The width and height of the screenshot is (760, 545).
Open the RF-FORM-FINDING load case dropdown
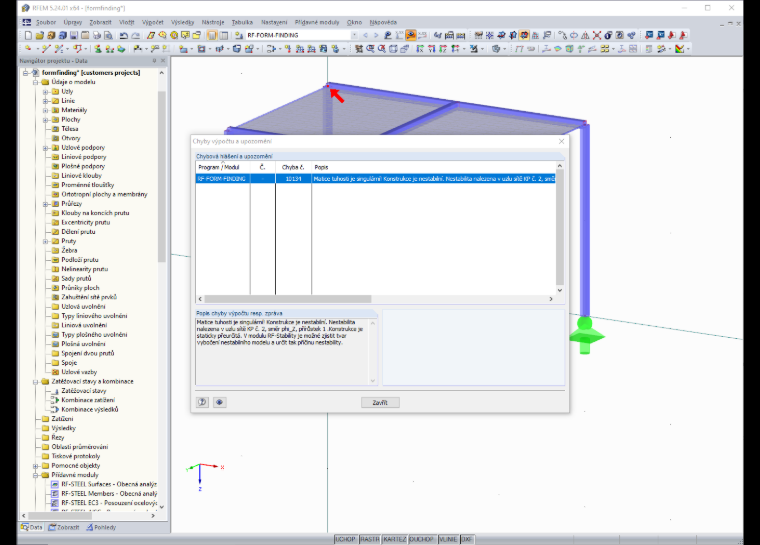coord(354,35)
